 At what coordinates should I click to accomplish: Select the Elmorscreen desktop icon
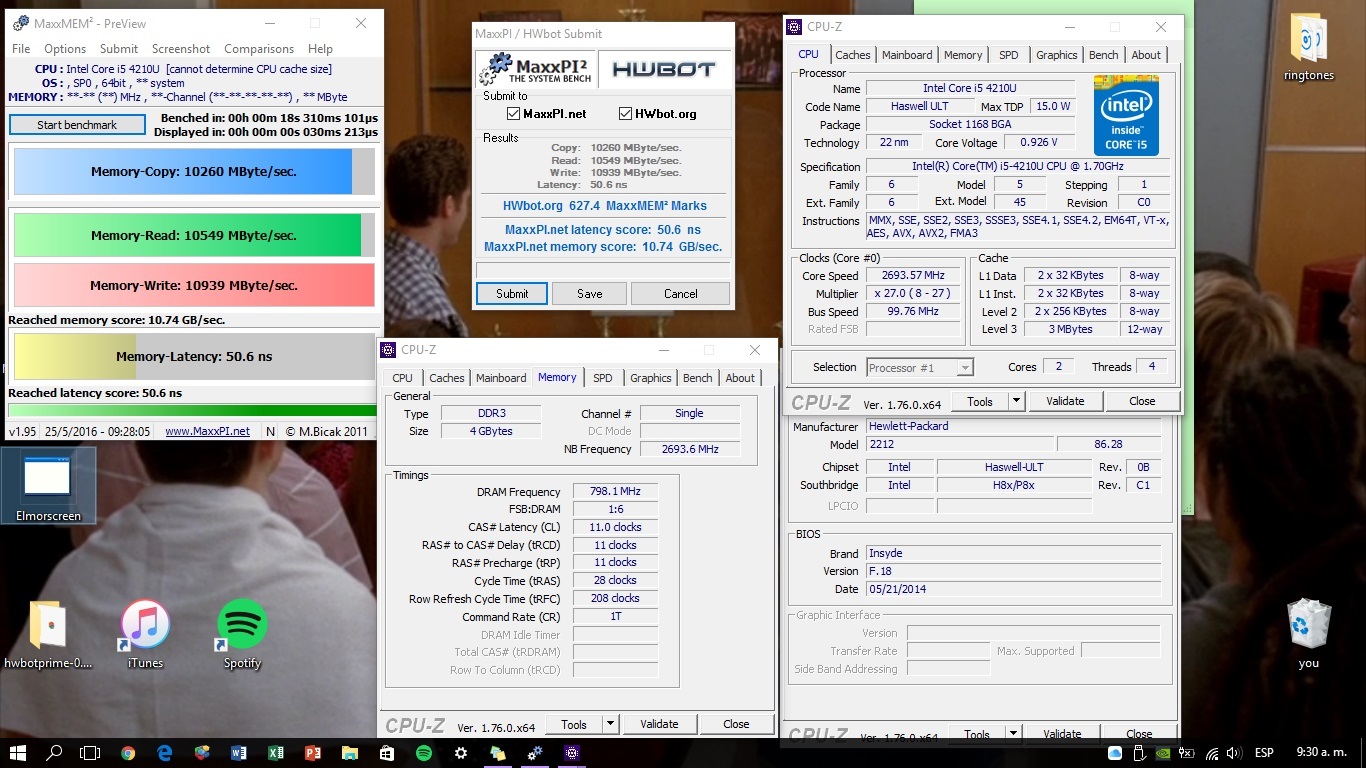tap(48, 485)
